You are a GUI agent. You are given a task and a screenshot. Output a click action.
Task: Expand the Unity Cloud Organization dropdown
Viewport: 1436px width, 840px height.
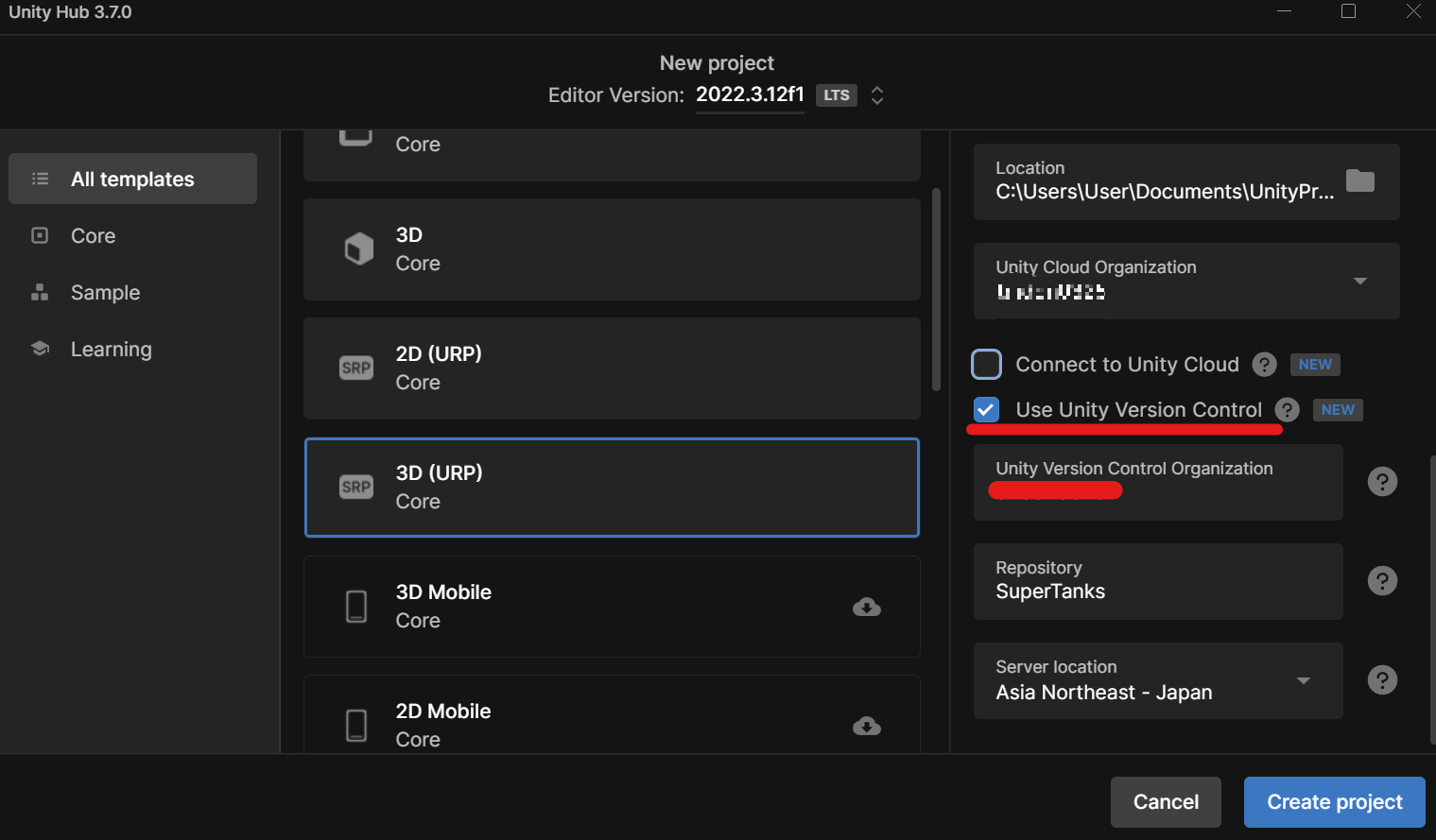pyautogui.click(x=1360, y=281)
